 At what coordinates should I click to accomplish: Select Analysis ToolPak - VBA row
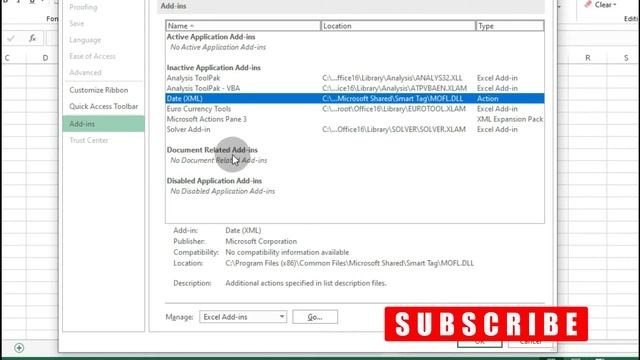pyautogui.click(x=355, y=88)
